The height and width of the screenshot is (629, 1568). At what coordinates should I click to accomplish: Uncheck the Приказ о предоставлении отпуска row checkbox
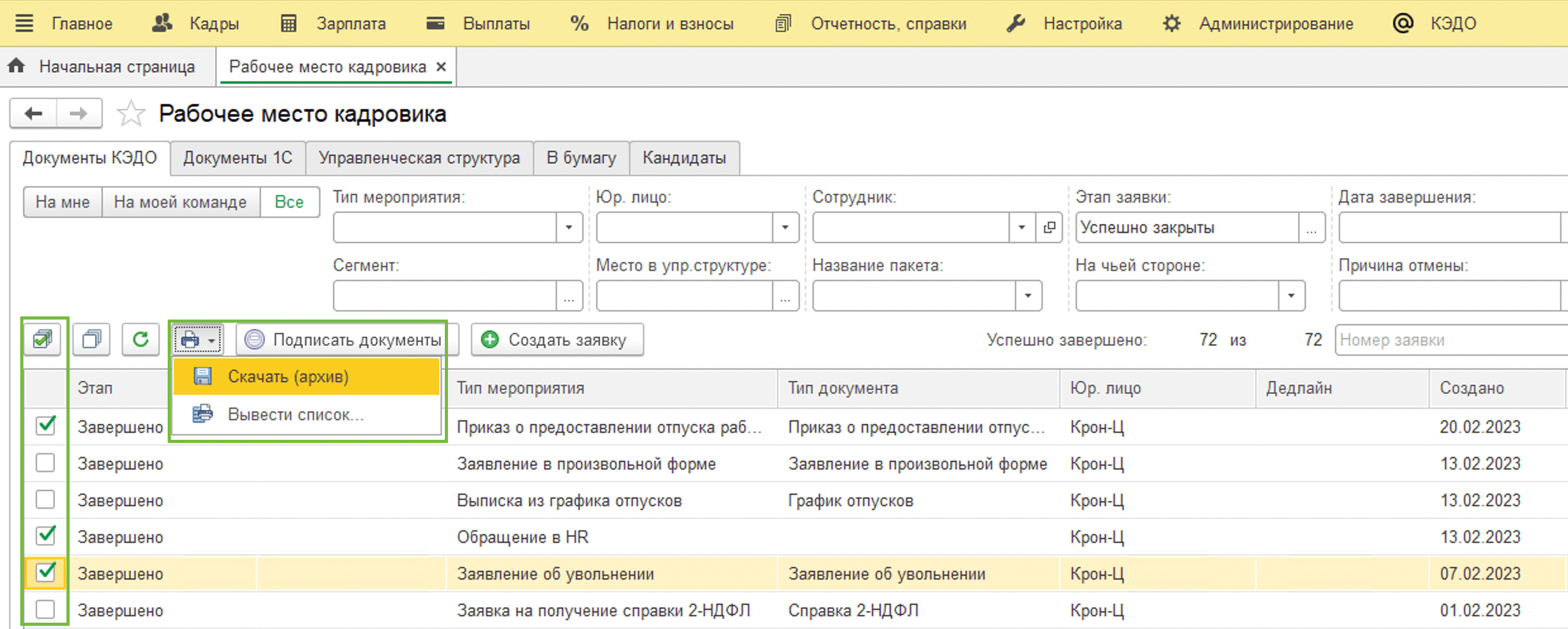click(46, 426)
